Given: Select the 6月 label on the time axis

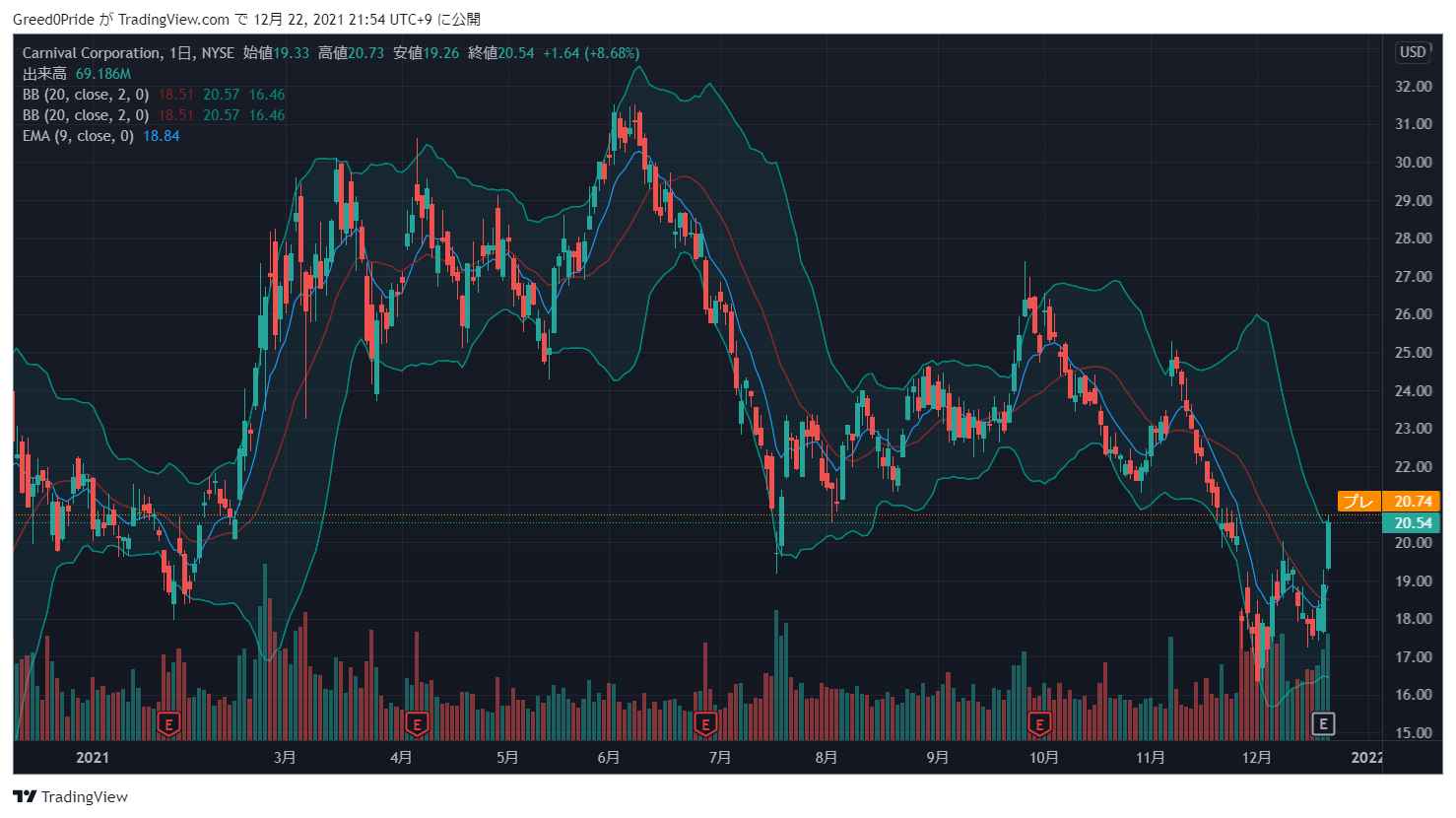Looking at the screenshot, I should pos(609,757).
